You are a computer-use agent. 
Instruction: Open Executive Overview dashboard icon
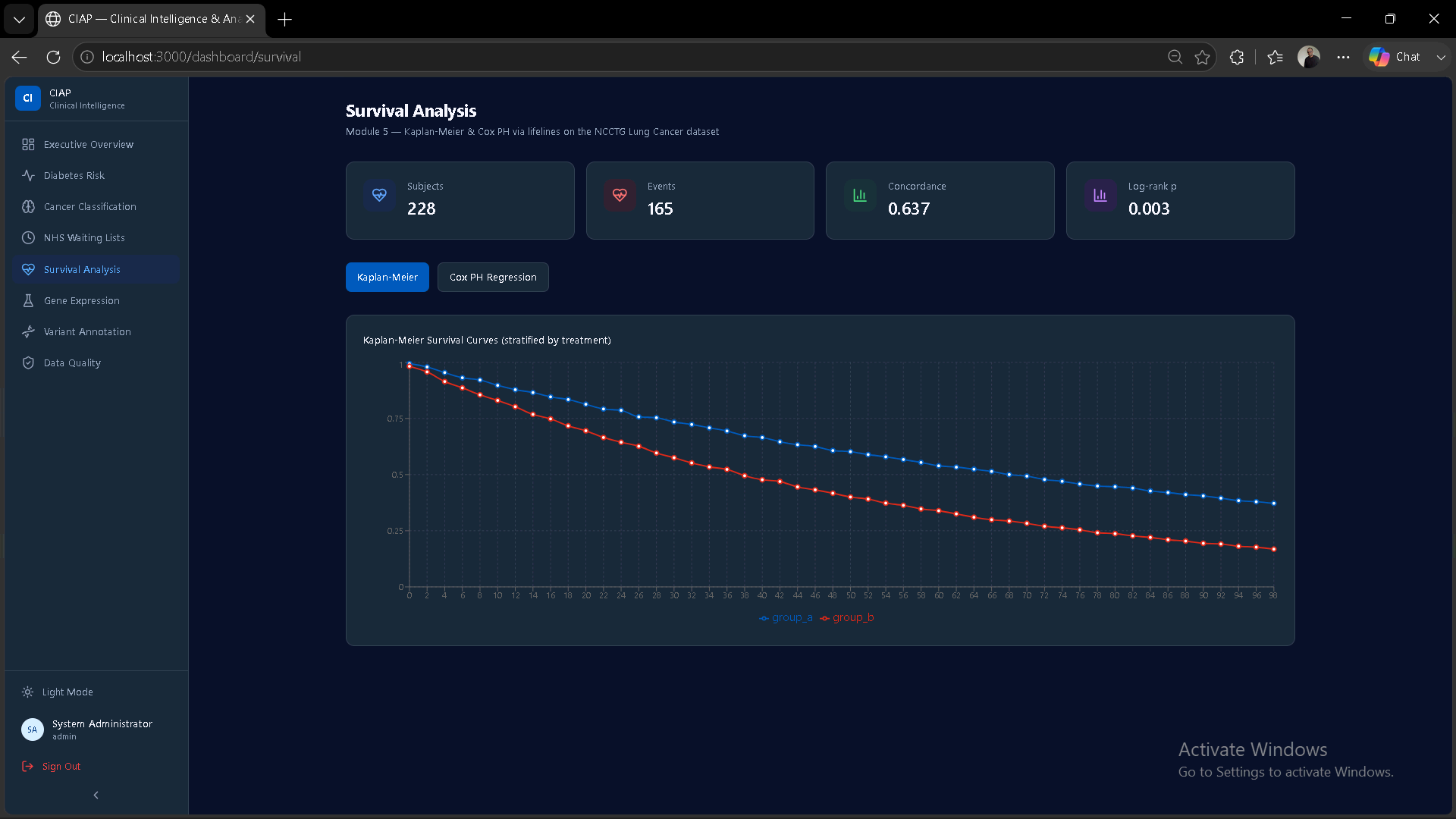coord(28,144)
